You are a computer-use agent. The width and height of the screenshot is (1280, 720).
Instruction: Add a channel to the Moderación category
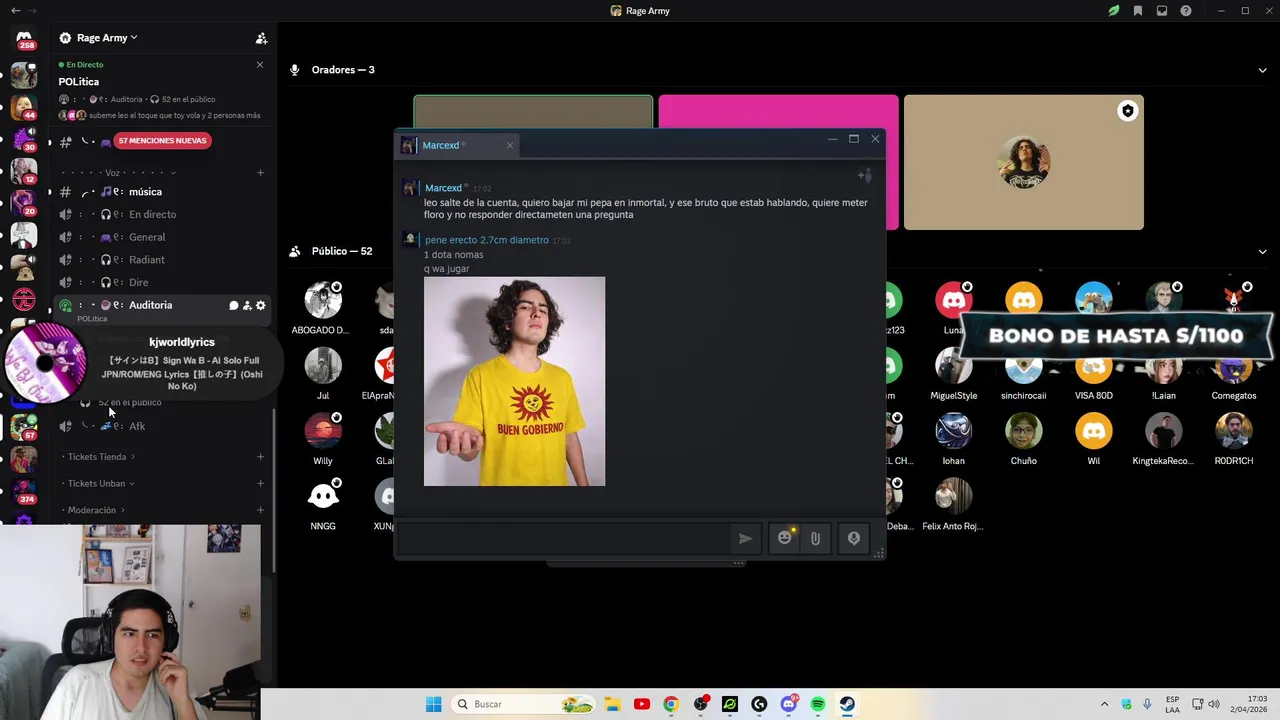click(x=260, y=510)
